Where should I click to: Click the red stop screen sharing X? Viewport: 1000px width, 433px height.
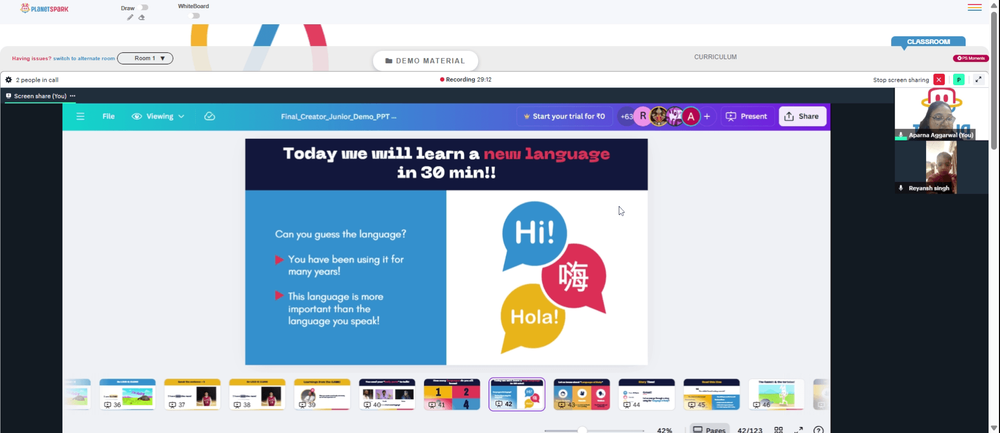pos(939,80)
